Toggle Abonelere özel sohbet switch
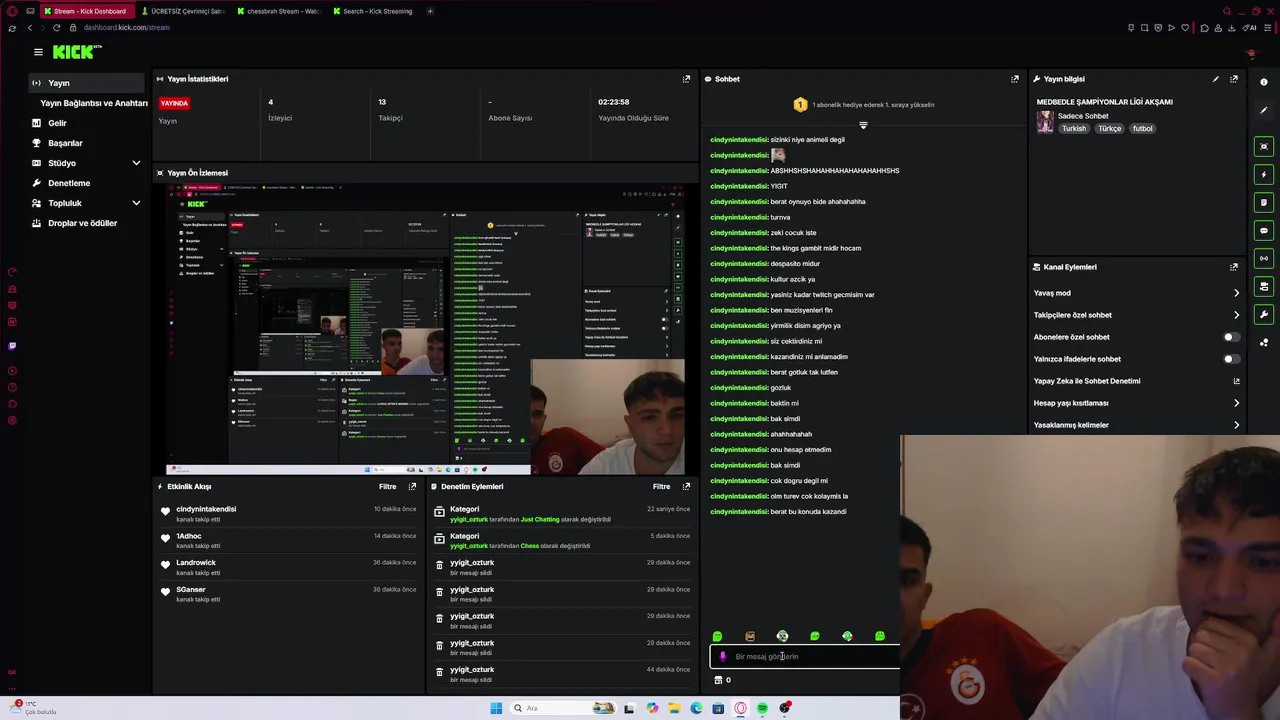Image resolution: width=1280 pixels, height=720 pixels. click(1231, 337)
